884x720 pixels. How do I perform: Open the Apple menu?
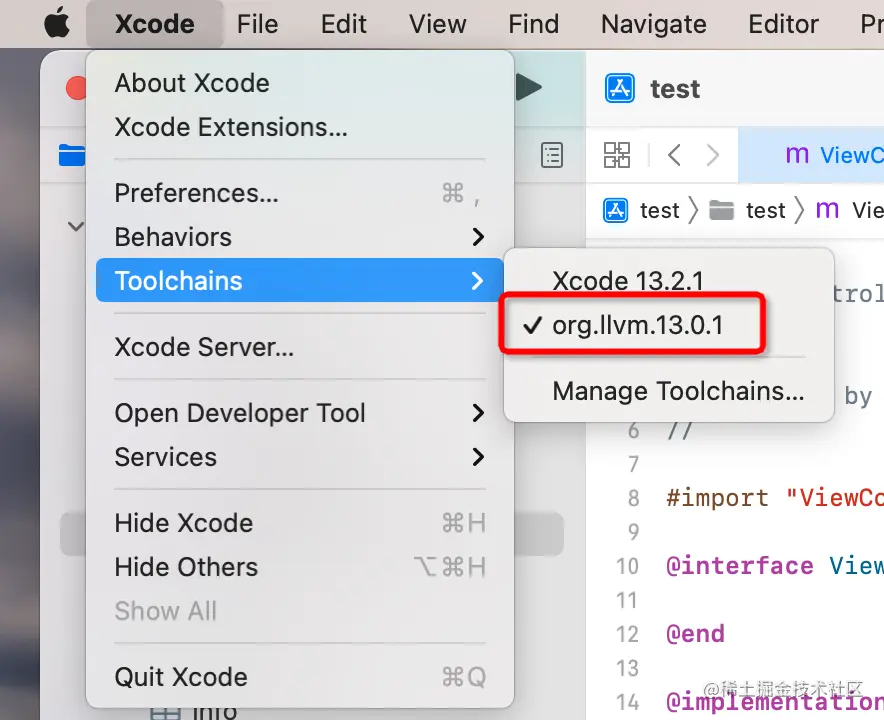(57, 24)
